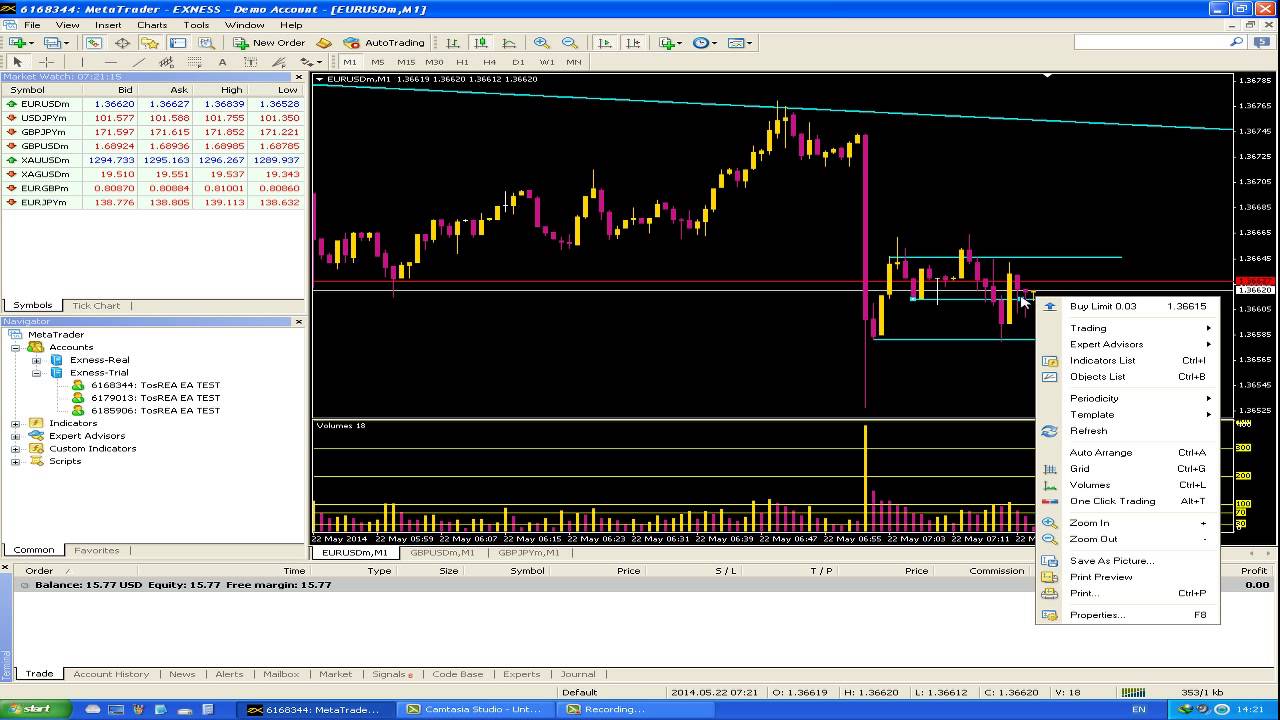Open the indicators list toolbar icon

tap(669, 43)
